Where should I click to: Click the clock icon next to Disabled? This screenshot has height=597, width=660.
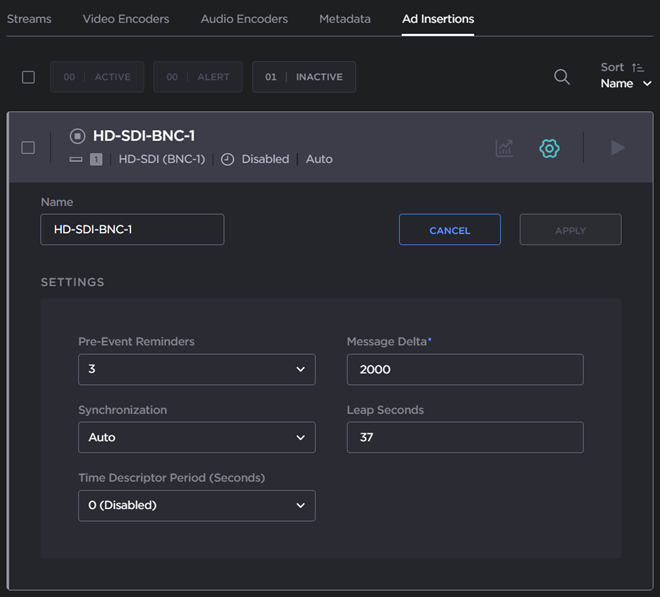[x=227, y=159]
